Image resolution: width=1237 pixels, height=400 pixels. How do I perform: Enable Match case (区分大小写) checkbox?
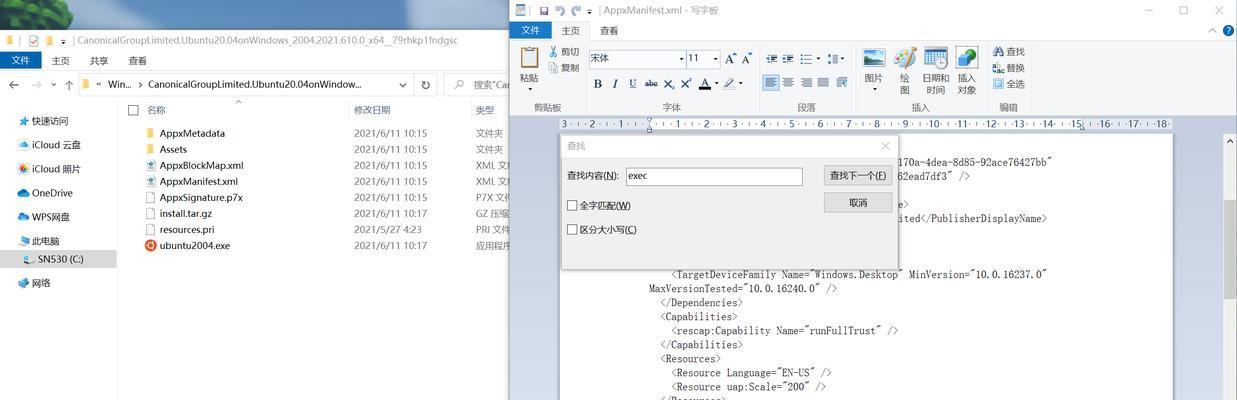click(572, 230)
